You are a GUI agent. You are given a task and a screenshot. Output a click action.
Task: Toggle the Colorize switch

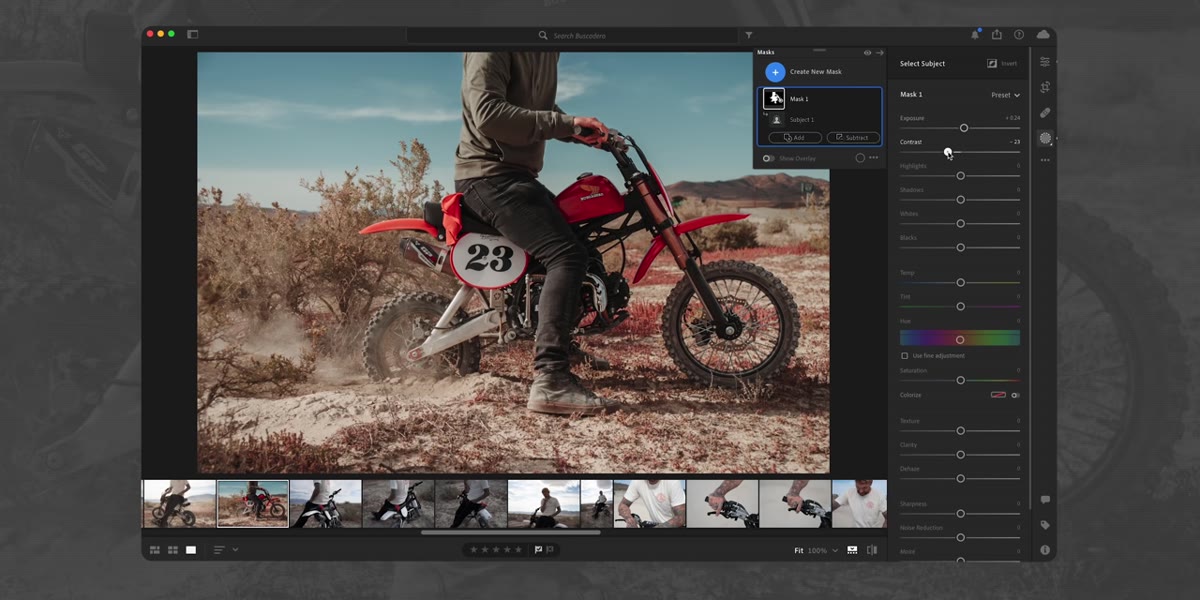click(1015, 395)
